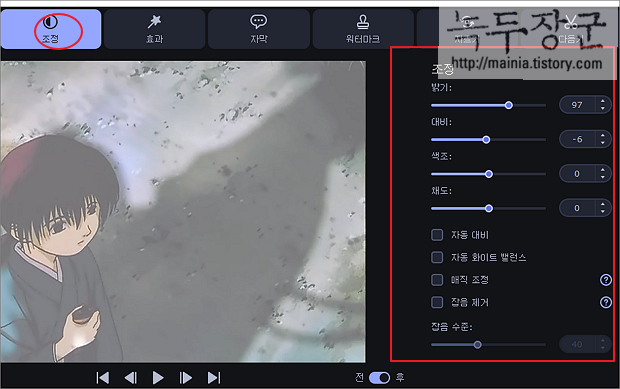Open the 워터마크 (Watermark) tab
Viewport: 620px width, 389px height.
point(363,29)
